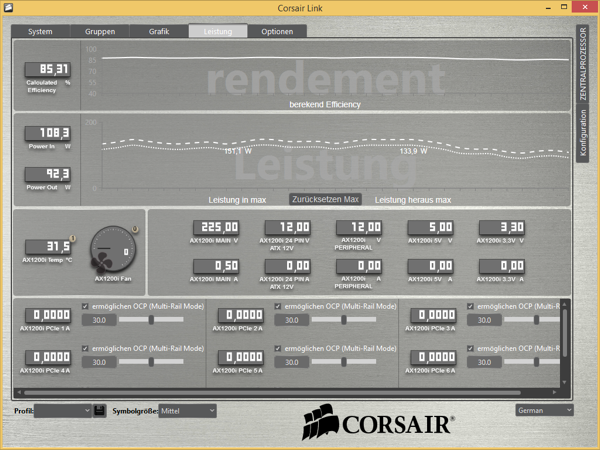Open the Symbolgröße dropdown set to Mittel
Screen dimensions: 600x450
[x=188, y=411]
